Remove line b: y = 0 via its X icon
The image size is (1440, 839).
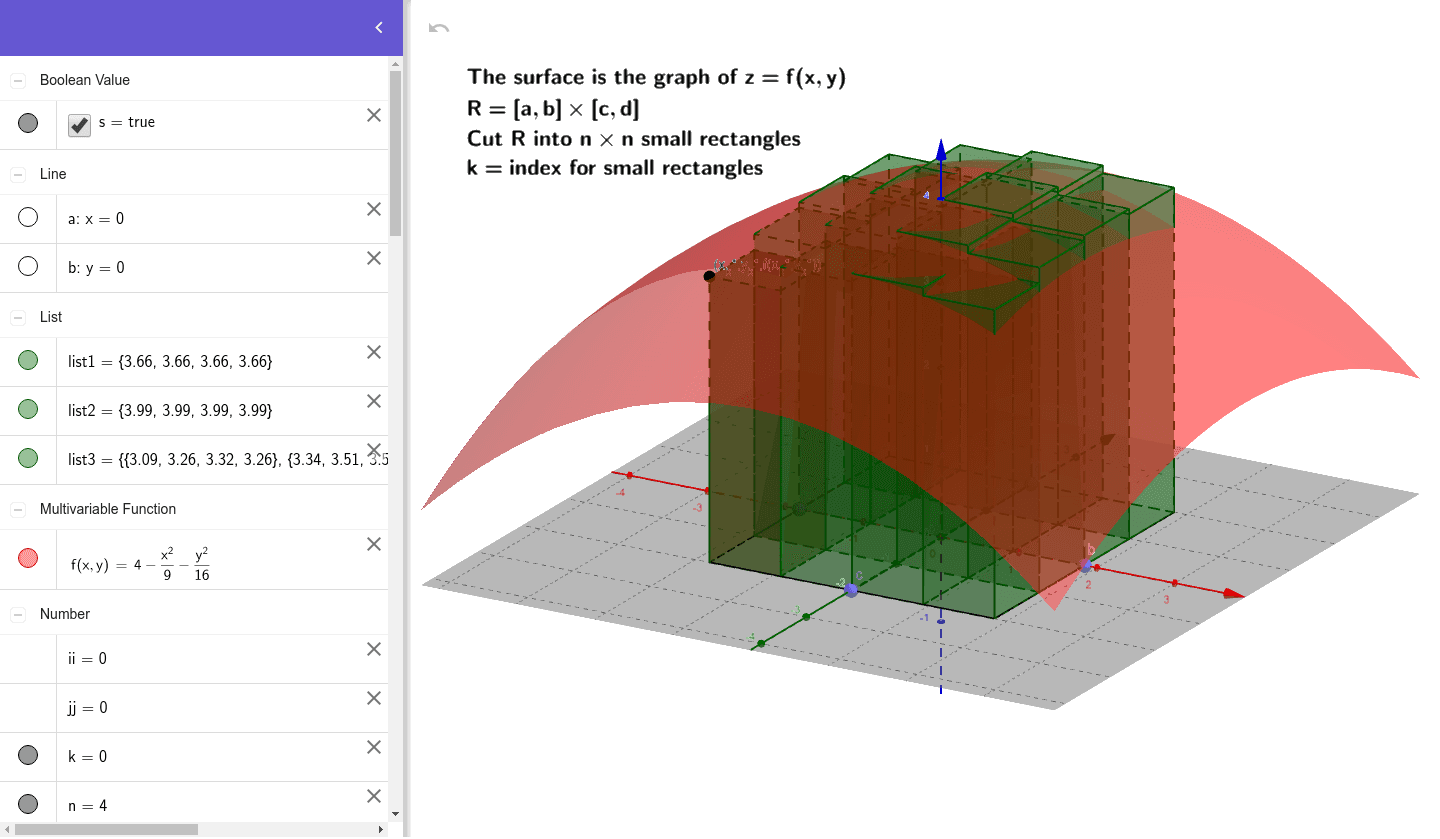tap(373, 257)
